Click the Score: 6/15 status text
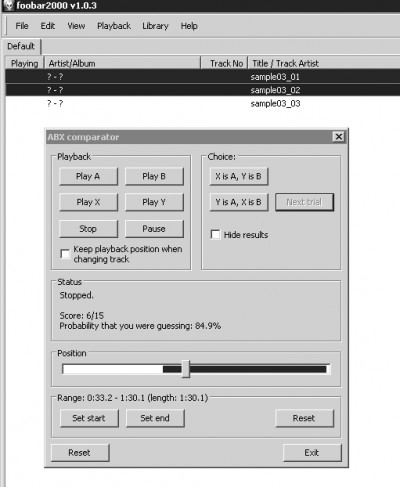This screenshot has height=487, width=400. click(82, 315)
